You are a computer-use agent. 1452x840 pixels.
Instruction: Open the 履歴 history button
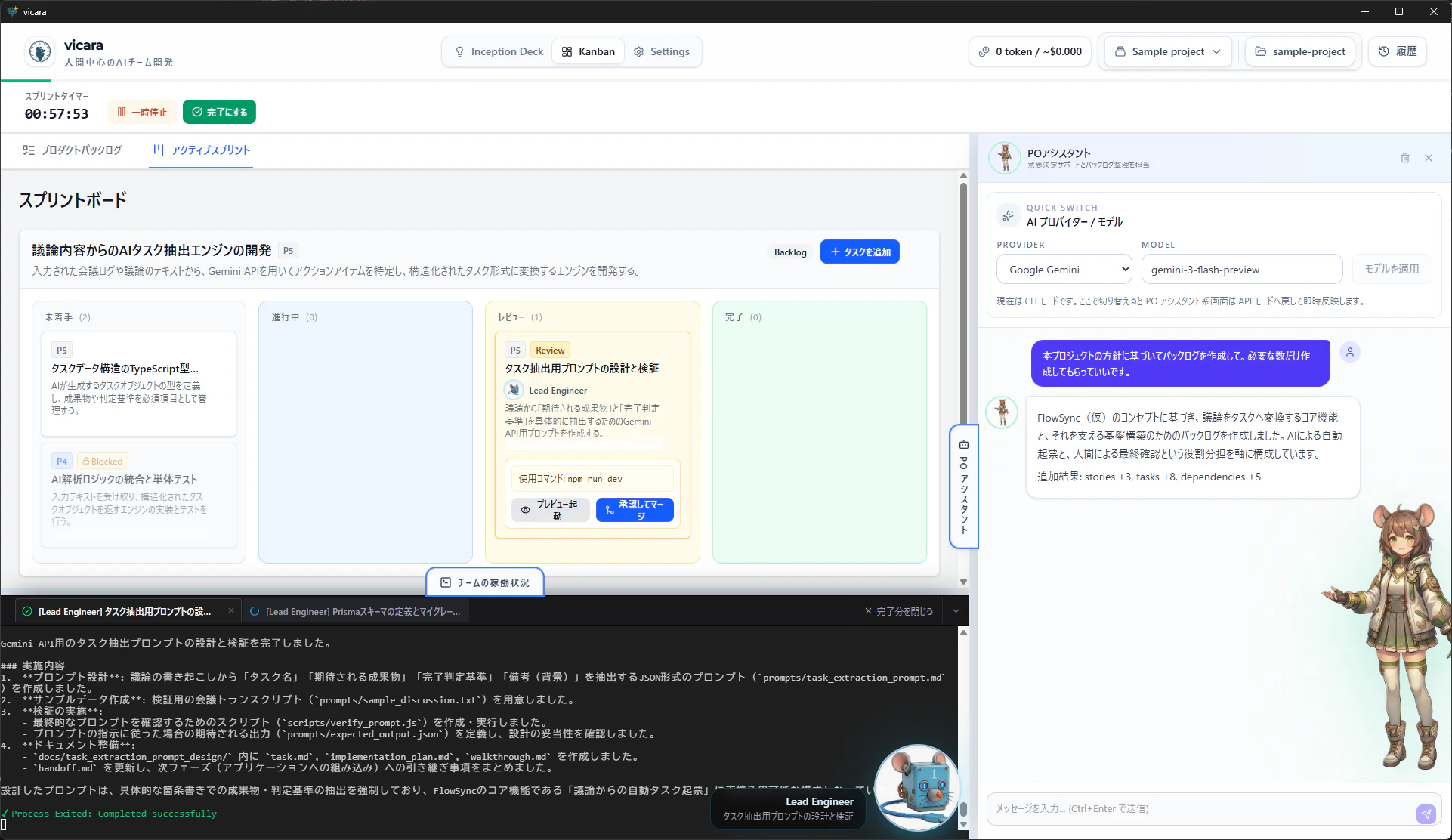coord(1398,51)
